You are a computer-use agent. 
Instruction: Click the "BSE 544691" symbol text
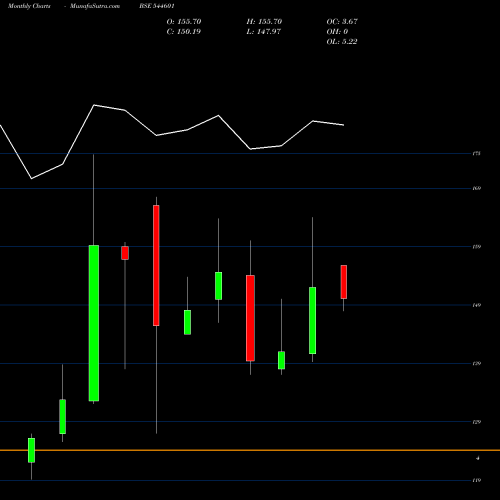pos(157,6)
